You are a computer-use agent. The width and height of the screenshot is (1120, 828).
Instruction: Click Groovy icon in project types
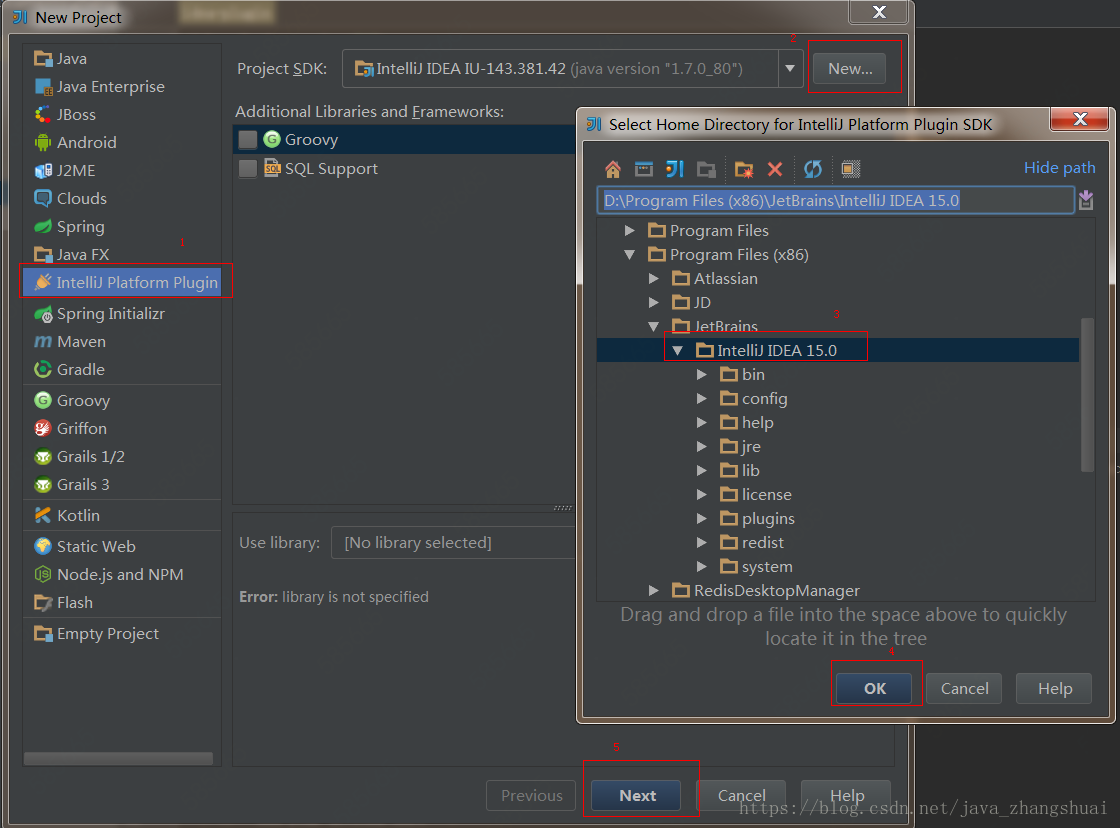click(x=43, y=400)
